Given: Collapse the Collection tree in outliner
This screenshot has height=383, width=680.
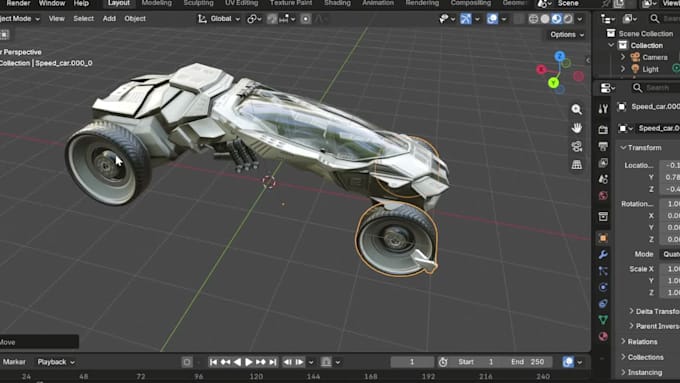Looking at the screenshot, I should 611,45.
